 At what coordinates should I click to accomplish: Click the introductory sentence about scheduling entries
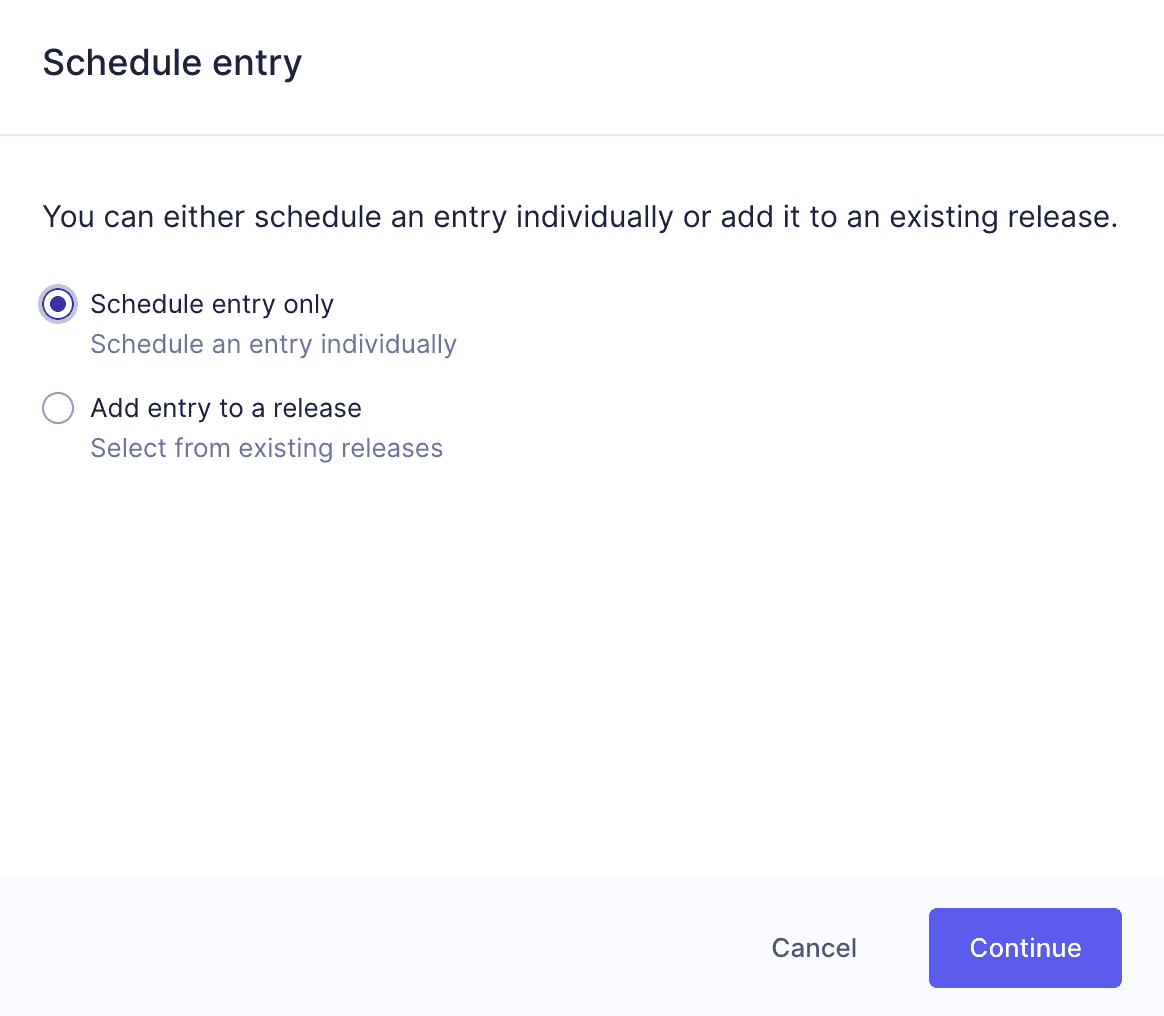580,216
